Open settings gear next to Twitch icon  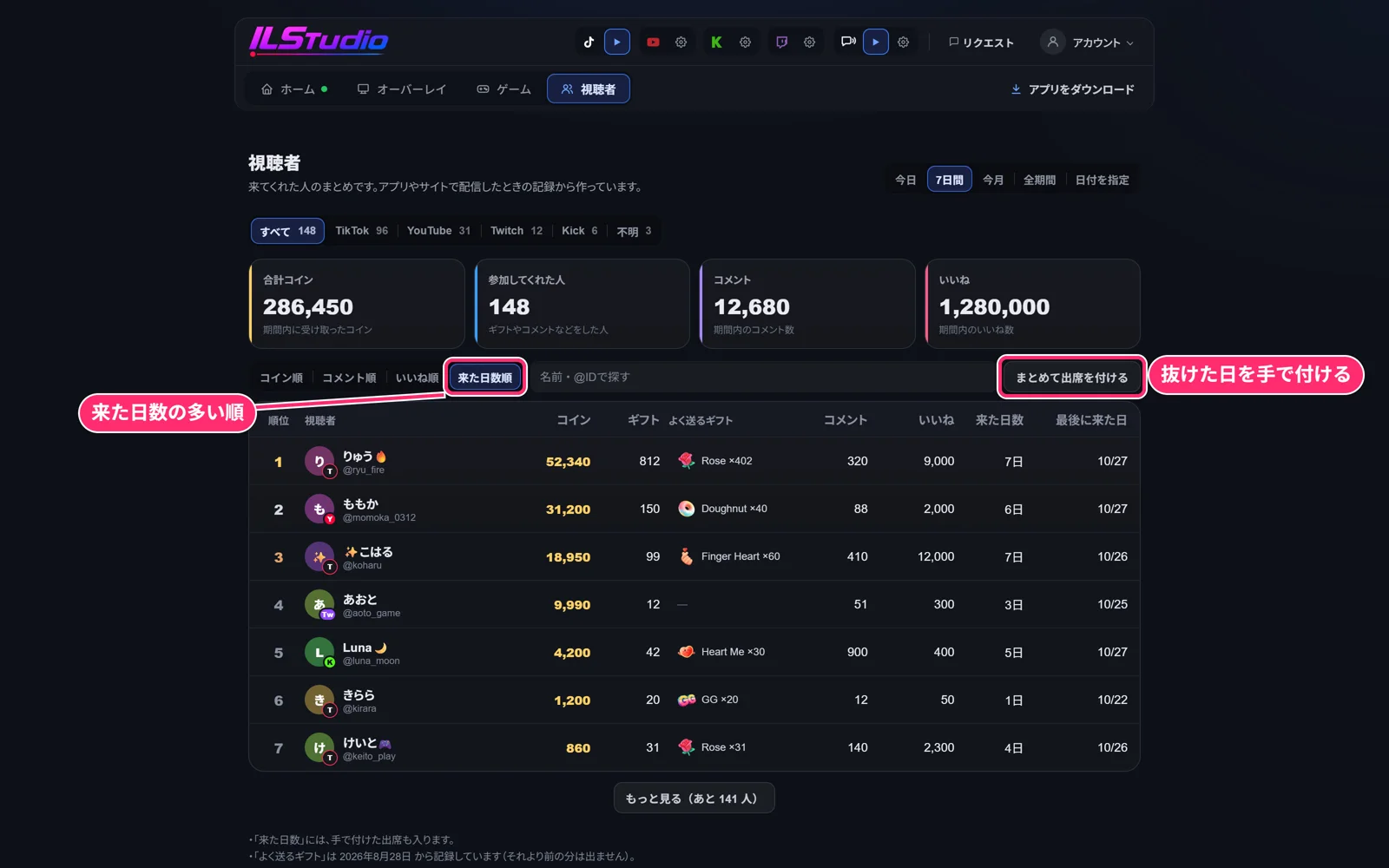810,42
